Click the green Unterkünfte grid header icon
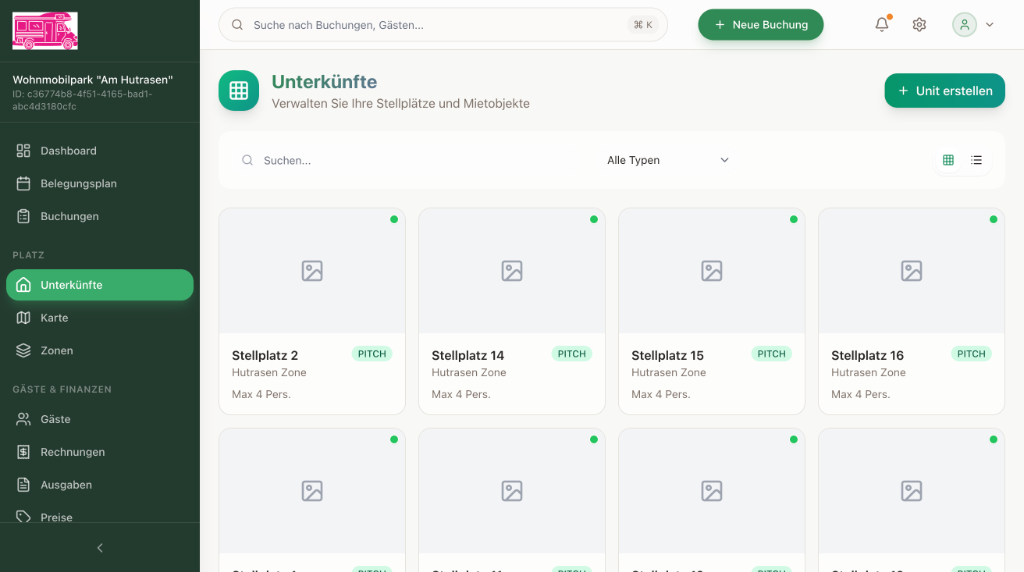The height and width of the screenshot is (572, 1024). (x=238, y=91)
